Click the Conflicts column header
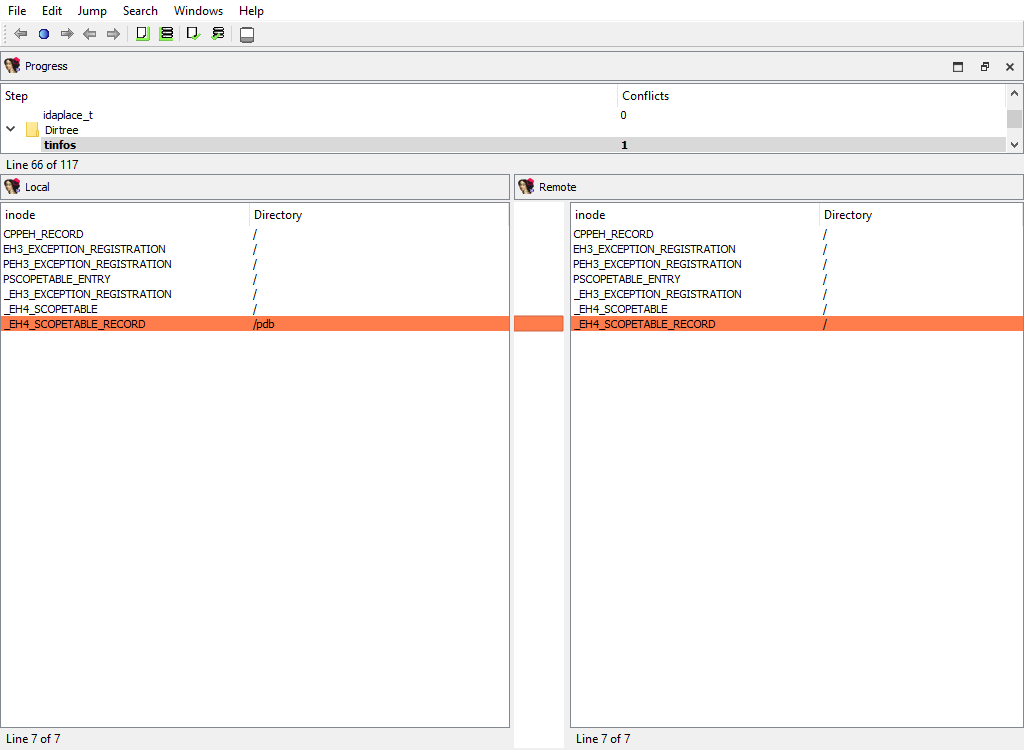The image size is (1024, 750). (x=645, y=96)
